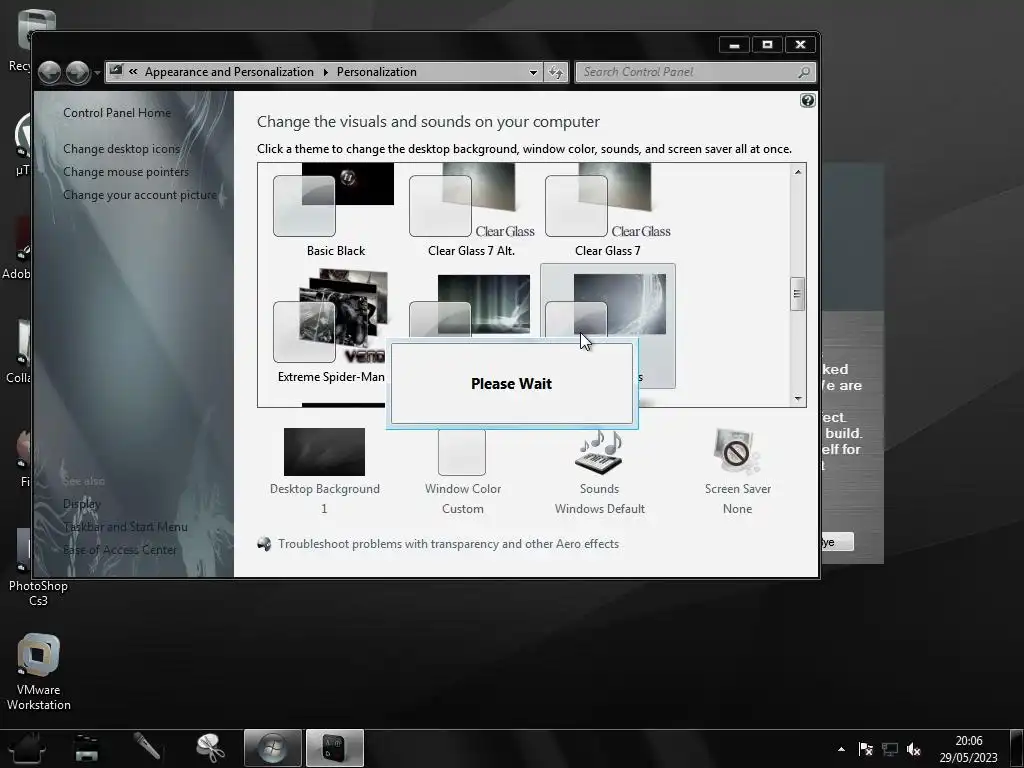Open the Snipping Tool scissors taskbar icon
Viewport: 1024px width, 768px height.
tap(211, 748)
